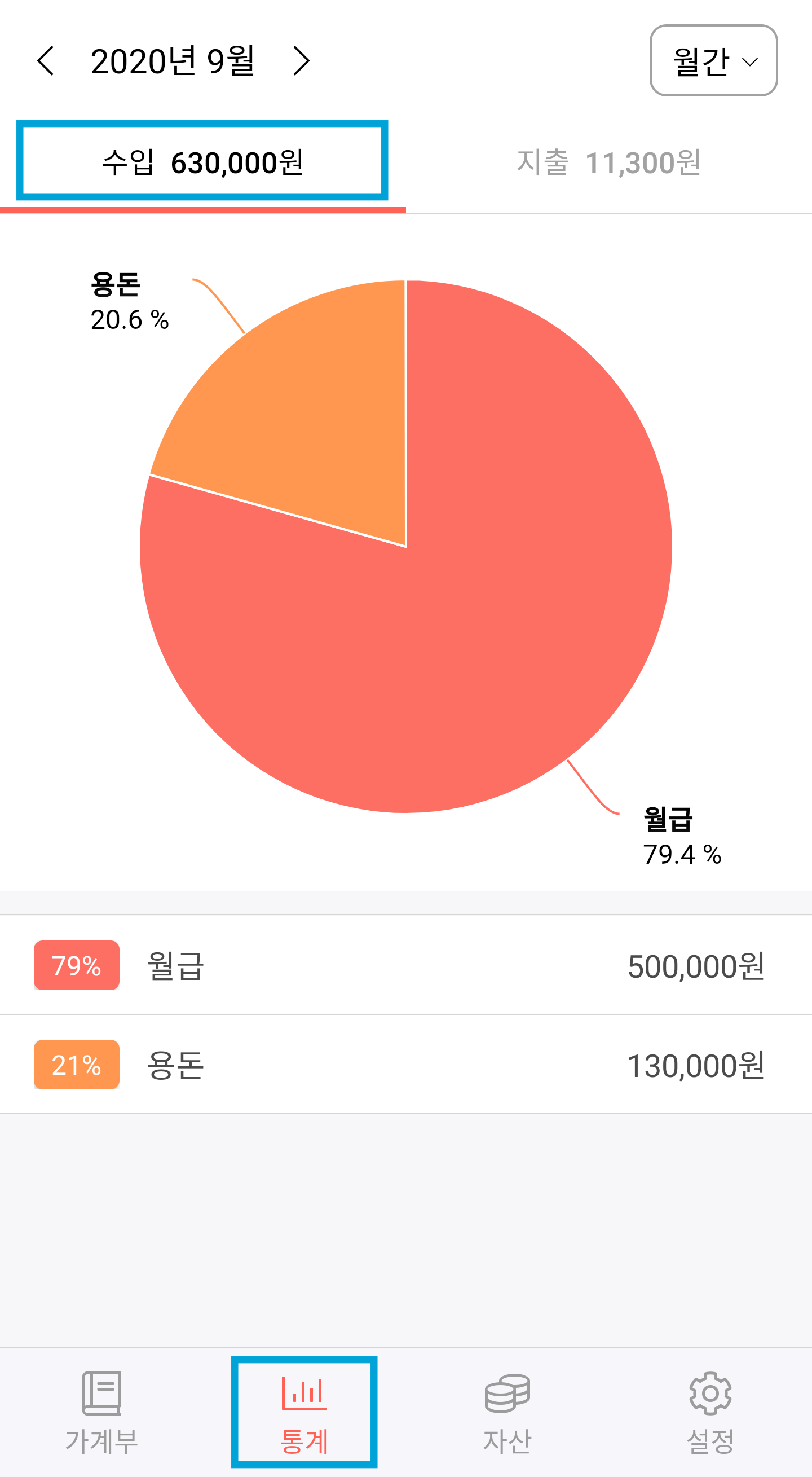Switch to the 수입 630,000원 tab
The width and height of the screenshot is (812, 1477).
click(x=202, y=162)
